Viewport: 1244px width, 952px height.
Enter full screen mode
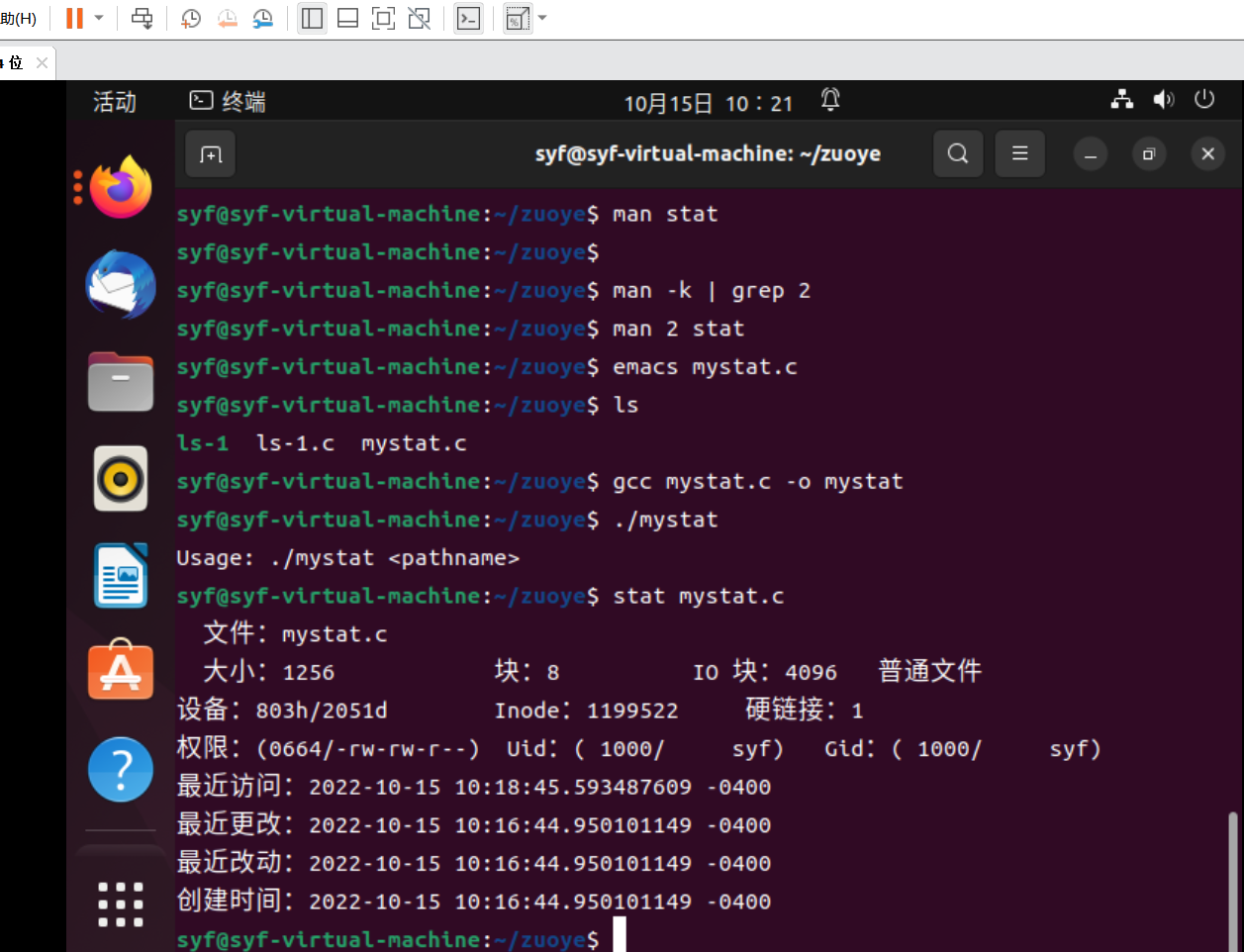point(383,18)
